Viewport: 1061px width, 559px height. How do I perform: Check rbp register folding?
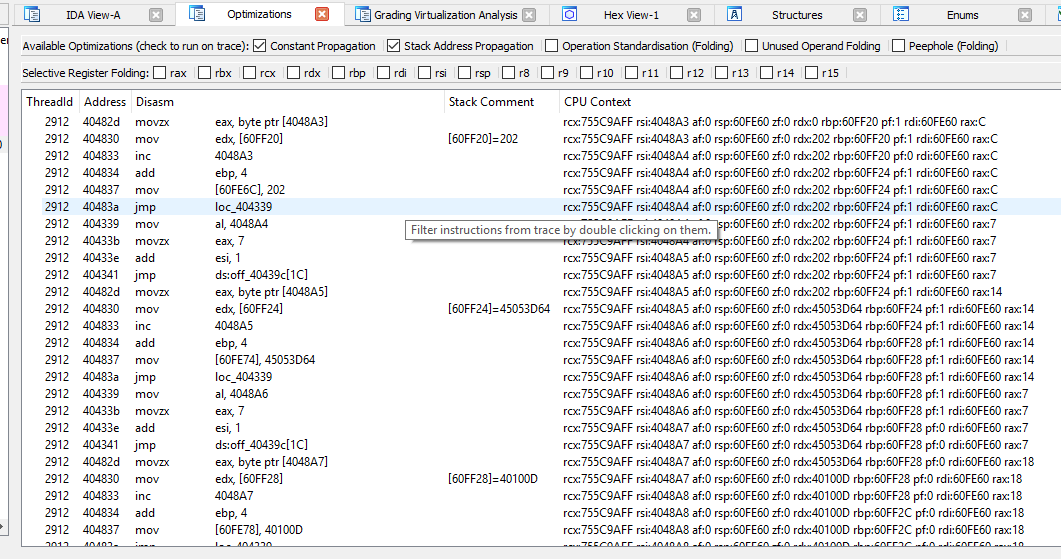tap(339, 72)
